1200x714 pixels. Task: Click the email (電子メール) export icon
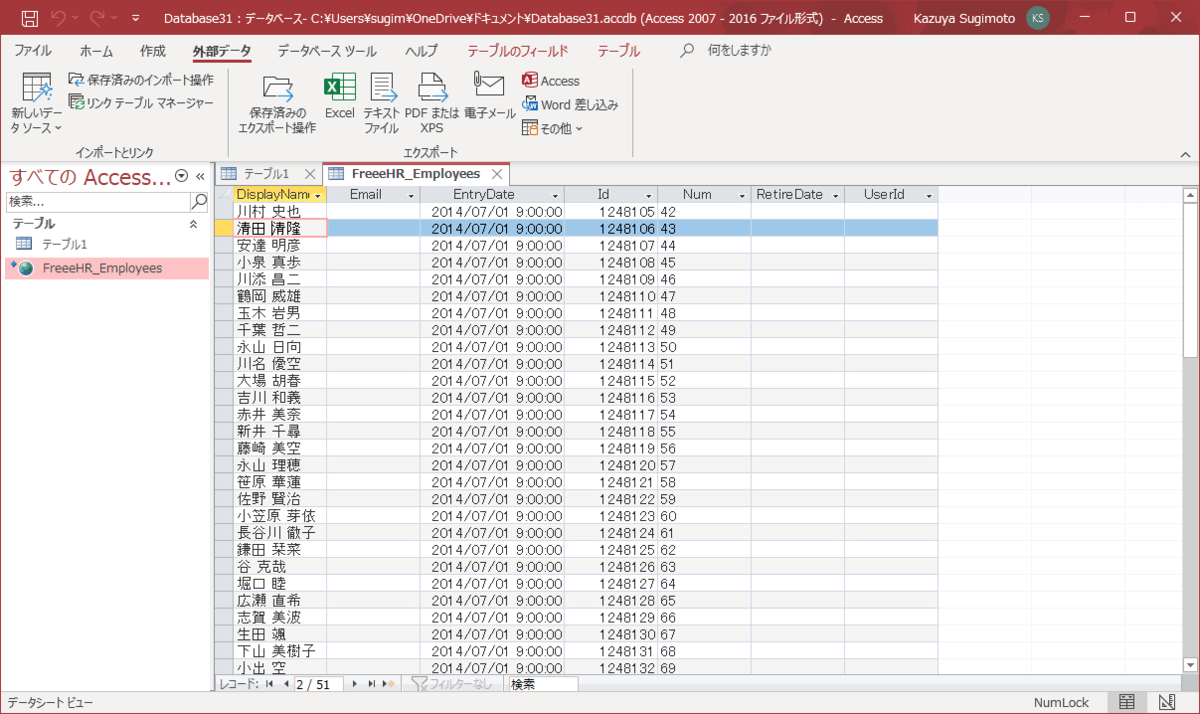[x=489, y=98]
